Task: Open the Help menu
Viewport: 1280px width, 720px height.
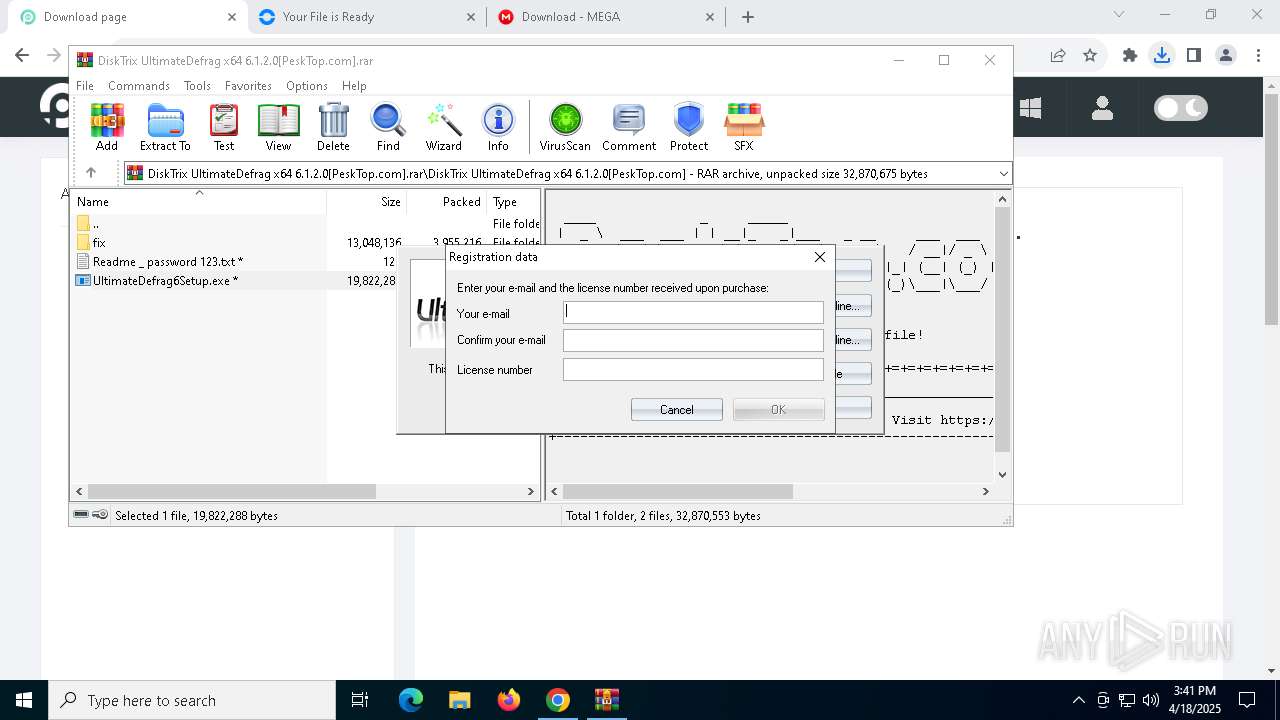Action: click(354, 86)
